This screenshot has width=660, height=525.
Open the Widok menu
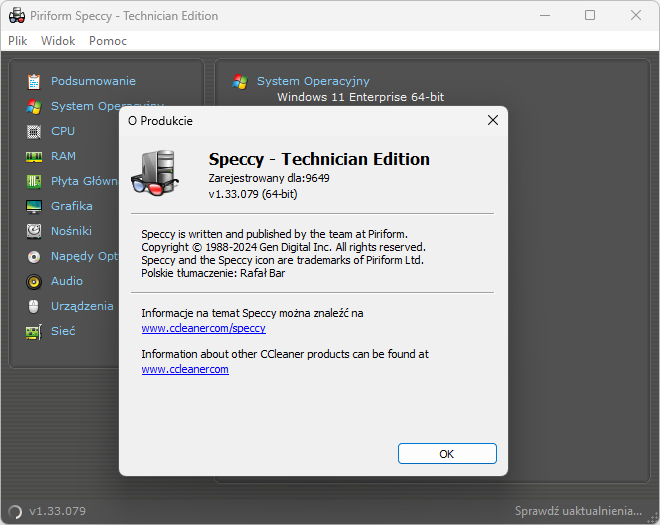click(58, 41)
